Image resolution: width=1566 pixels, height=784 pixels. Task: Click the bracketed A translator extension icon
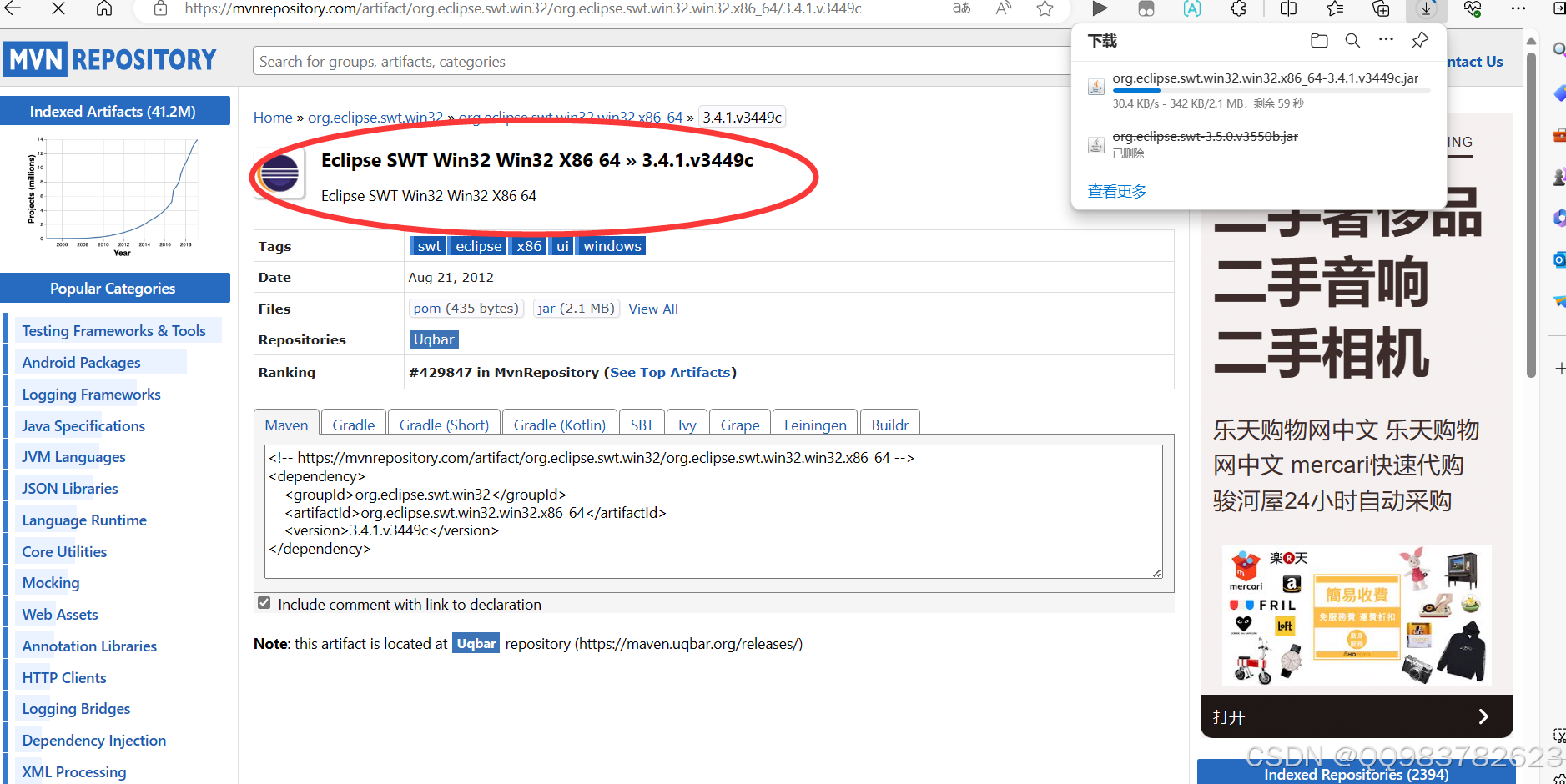tap(1192, 8)
